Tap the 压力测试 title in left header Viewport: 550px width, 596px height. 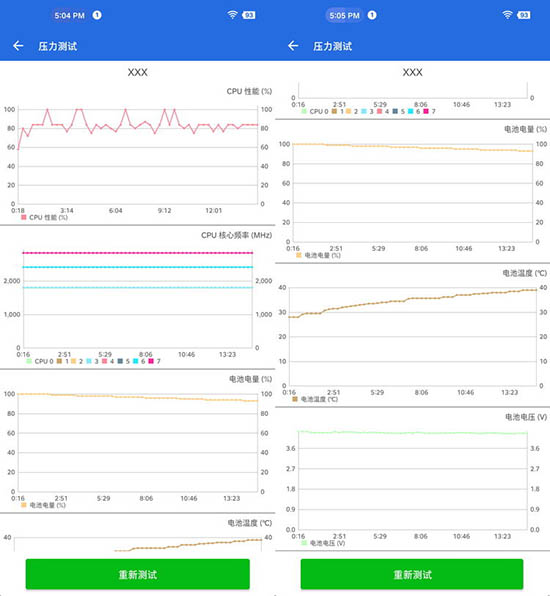coord(58,46)
